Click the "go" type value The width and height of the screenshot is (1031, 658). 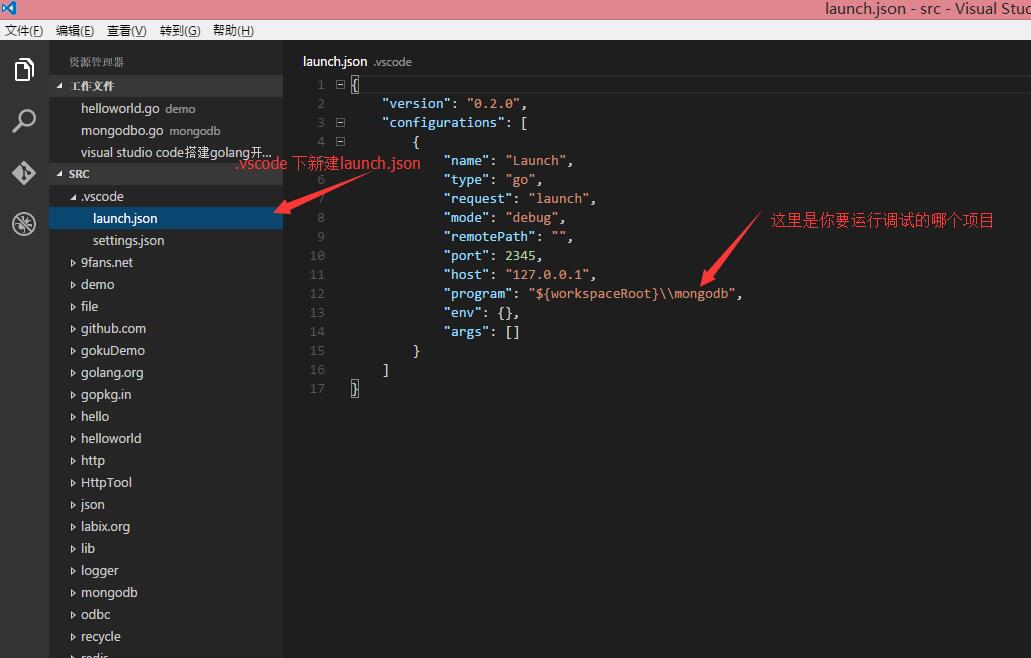tap(521, 180)
